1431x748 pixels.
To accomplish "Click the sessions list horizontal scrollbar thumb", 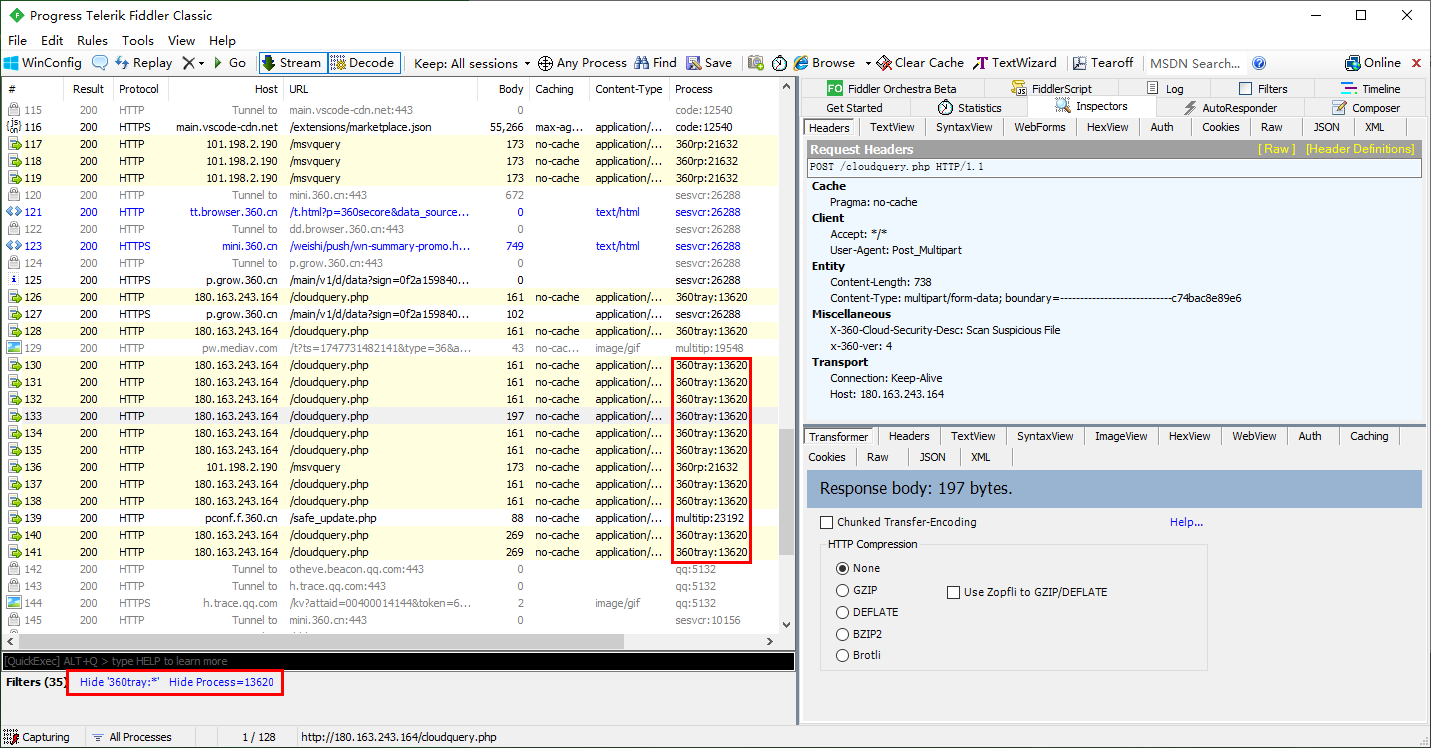I will [x=320, y=641].
